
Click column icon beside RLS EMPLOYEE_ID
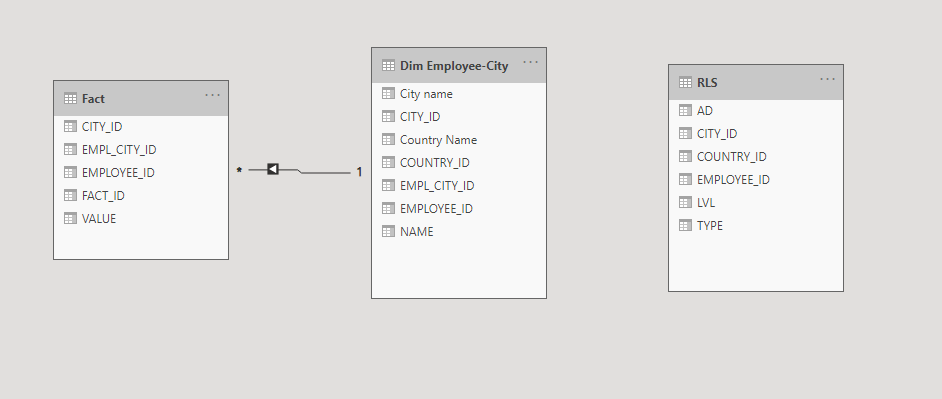point(685,179)
